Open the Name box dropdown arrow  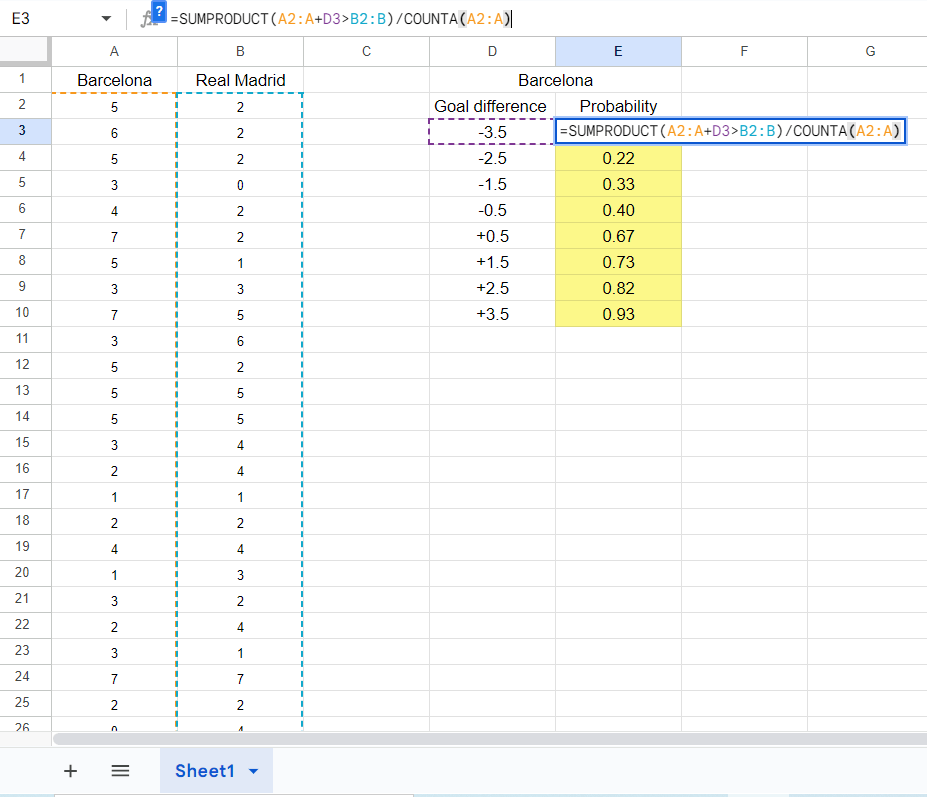[106, 19]
